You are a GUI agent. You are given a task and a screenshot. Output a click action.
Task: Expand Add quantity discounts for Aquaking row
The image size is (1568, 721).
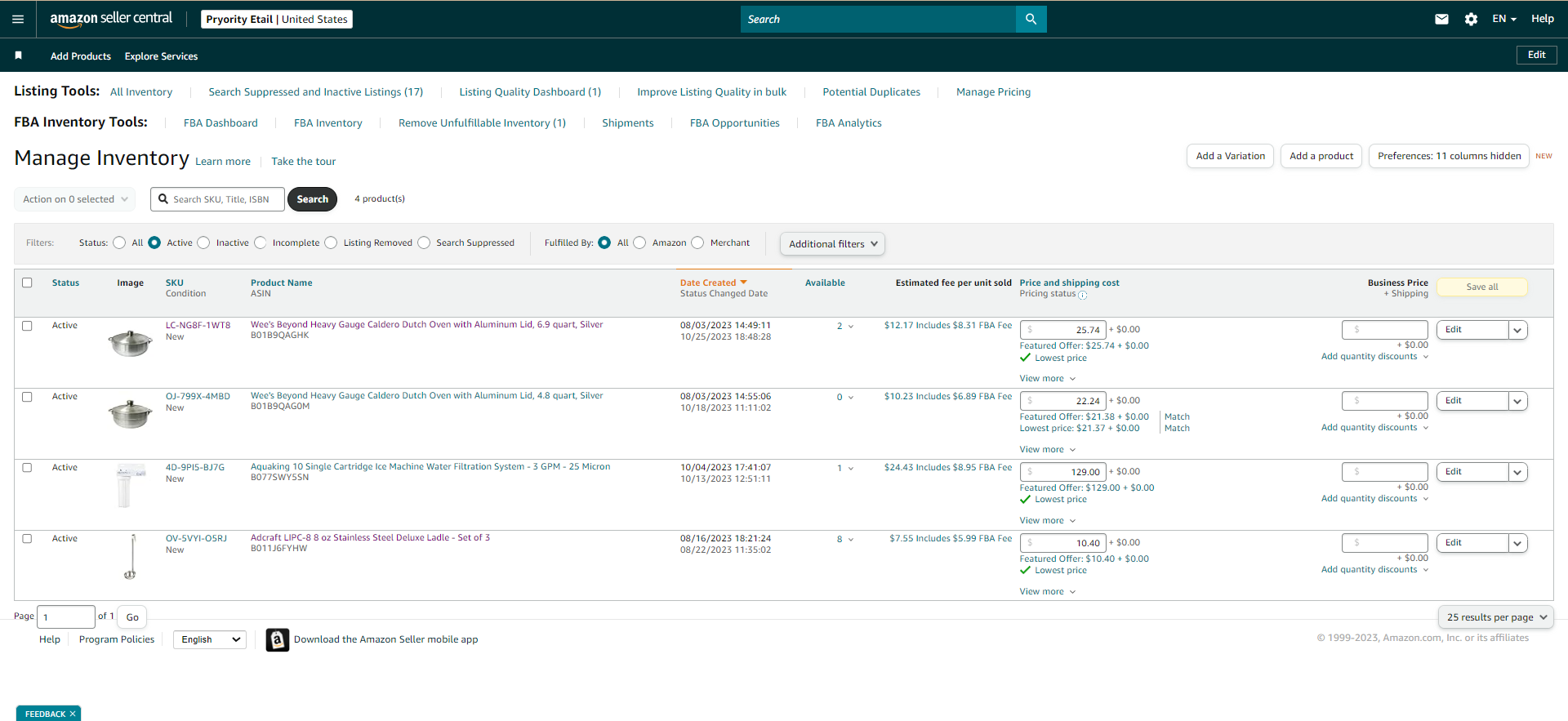point(1375,498)
